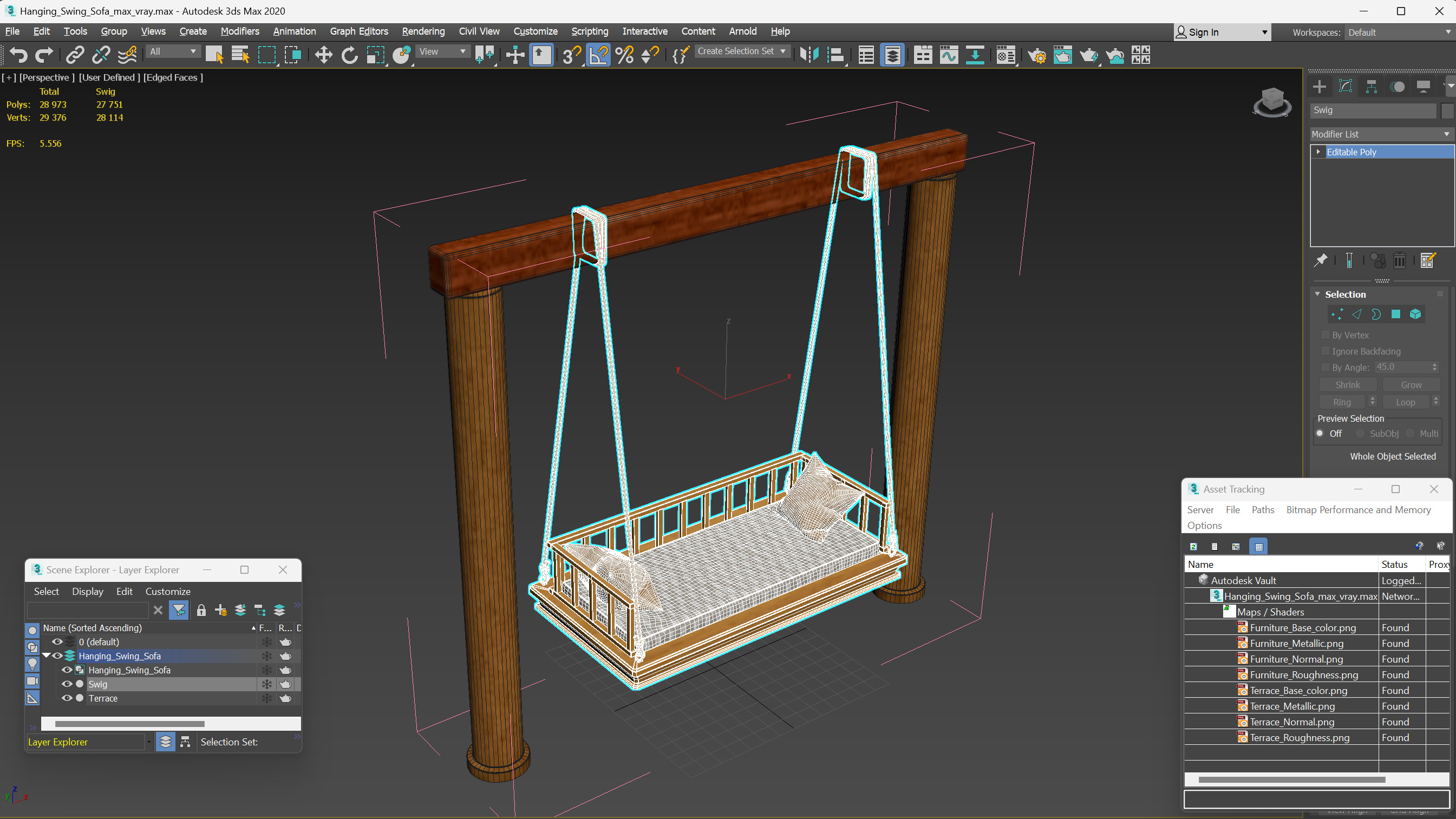The image size is (1456, 819).
Task: Switch to the Hierarchy panel icon
Action: [x=1371, y=87]
